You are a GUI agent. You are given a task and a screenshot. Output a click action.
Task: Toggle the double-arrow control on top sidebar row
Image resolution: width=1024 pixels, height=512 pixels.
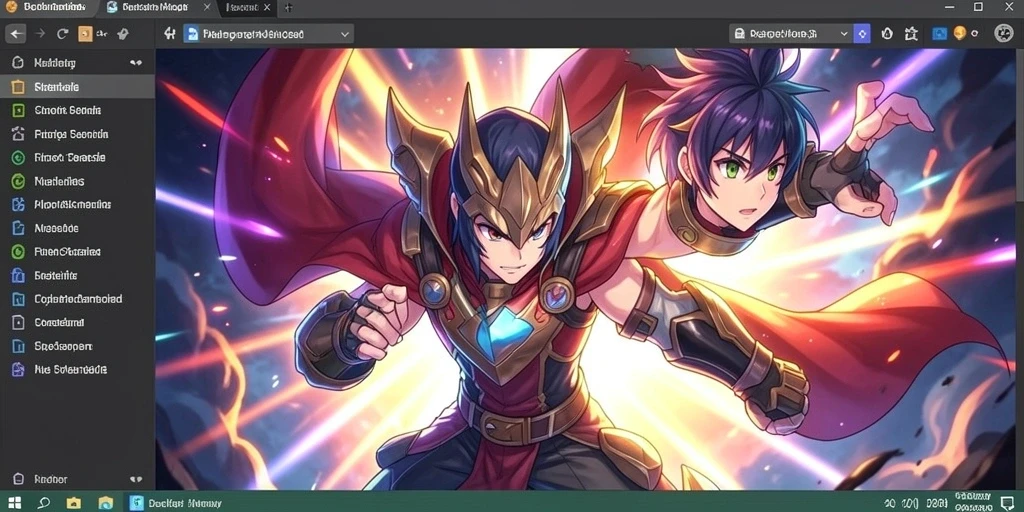(136, 63)
